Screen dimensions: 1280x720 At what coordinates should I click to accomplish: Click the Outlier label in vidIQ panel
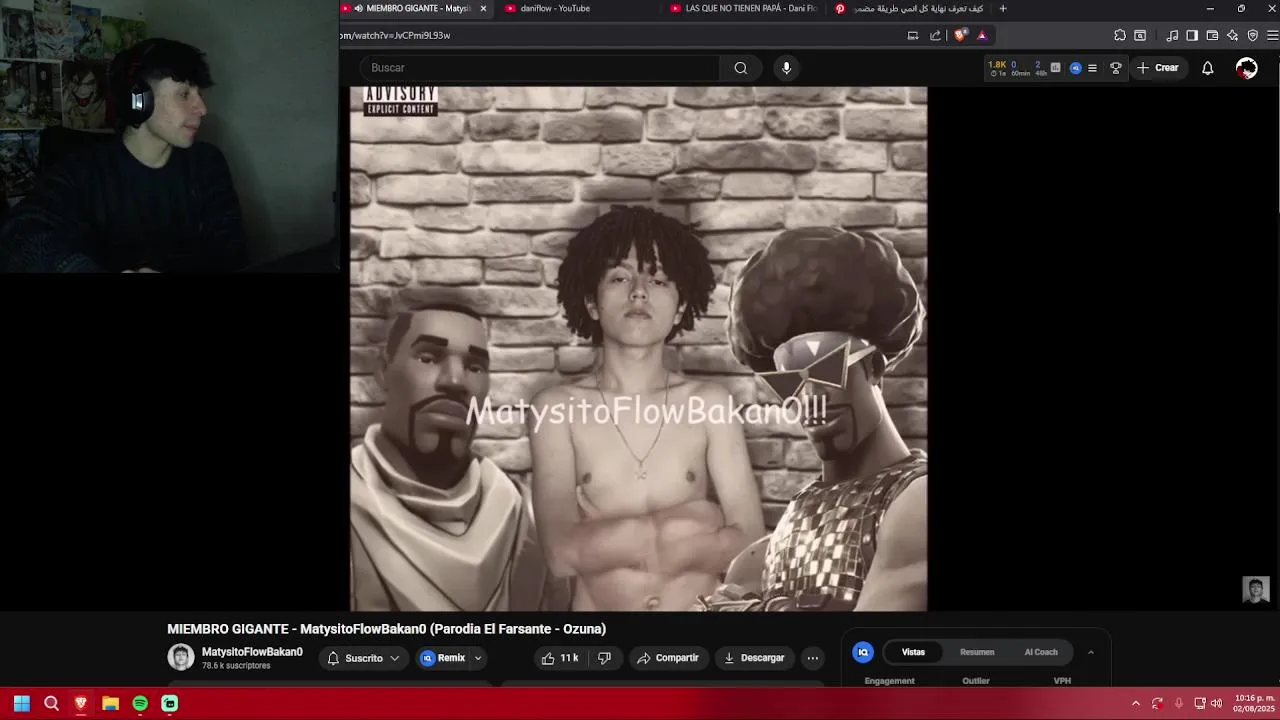[x=976, y=681]
